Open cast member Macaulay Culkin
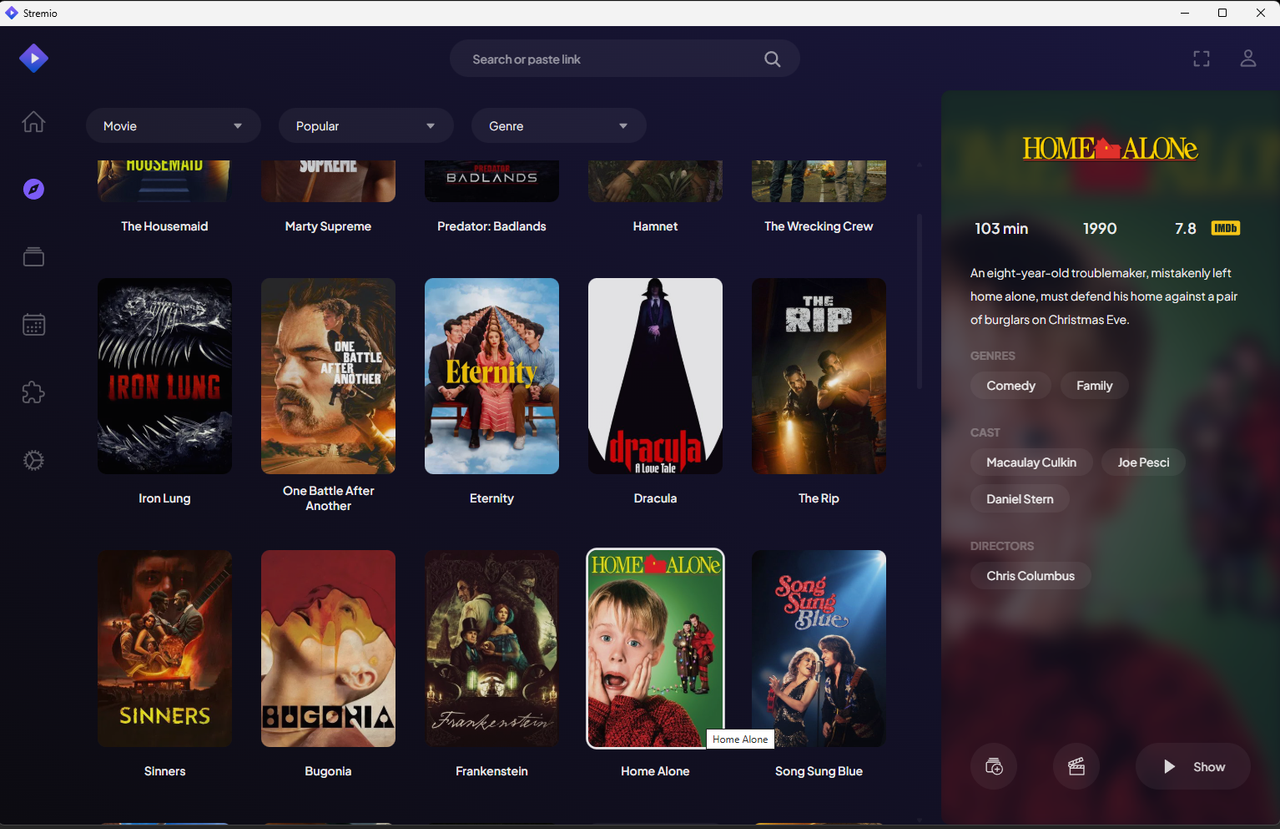1280x829 pixels. point(1031,462)
